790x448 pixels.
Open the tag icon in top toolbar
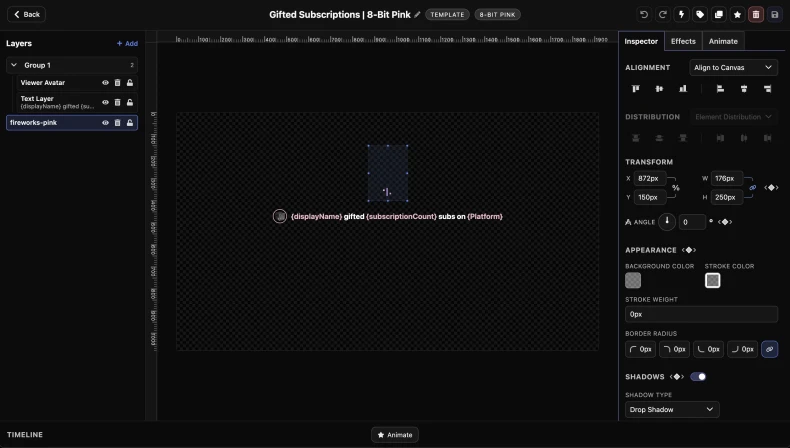[x=700, y=15]
